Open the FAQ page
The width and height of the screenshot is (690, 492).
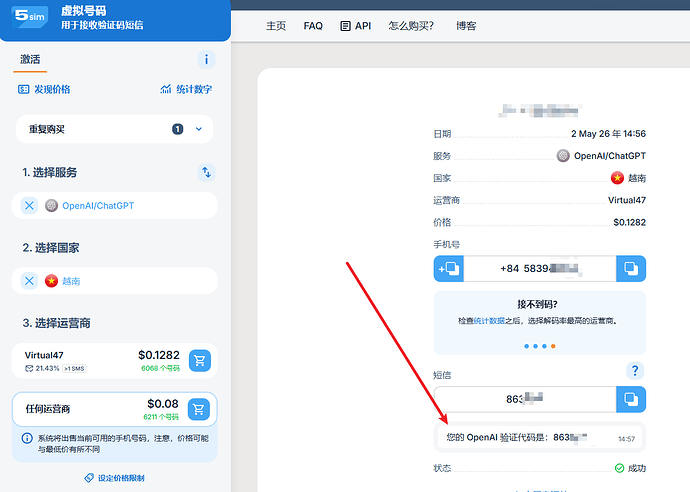pyautogui.click(x=313, y=26)
